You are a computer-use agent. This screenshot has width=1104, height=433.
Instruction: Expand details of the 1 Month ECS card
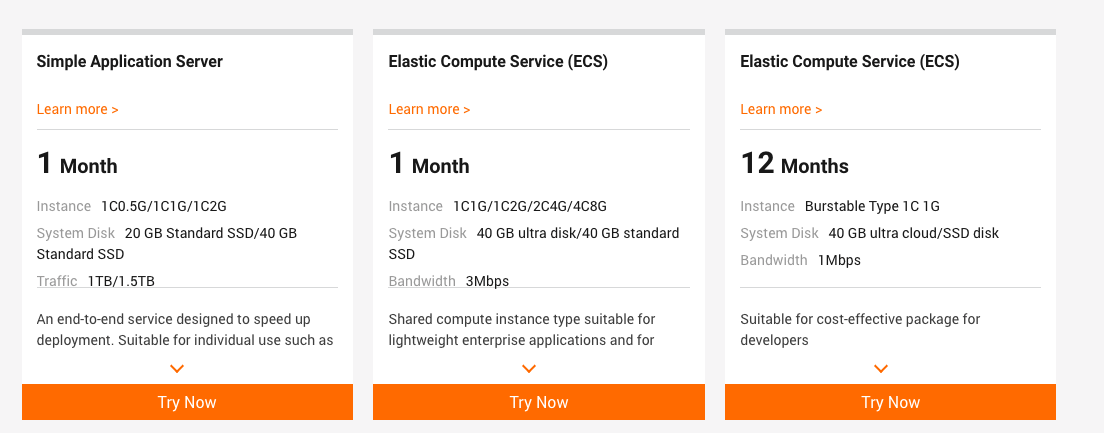click(529, 369)
